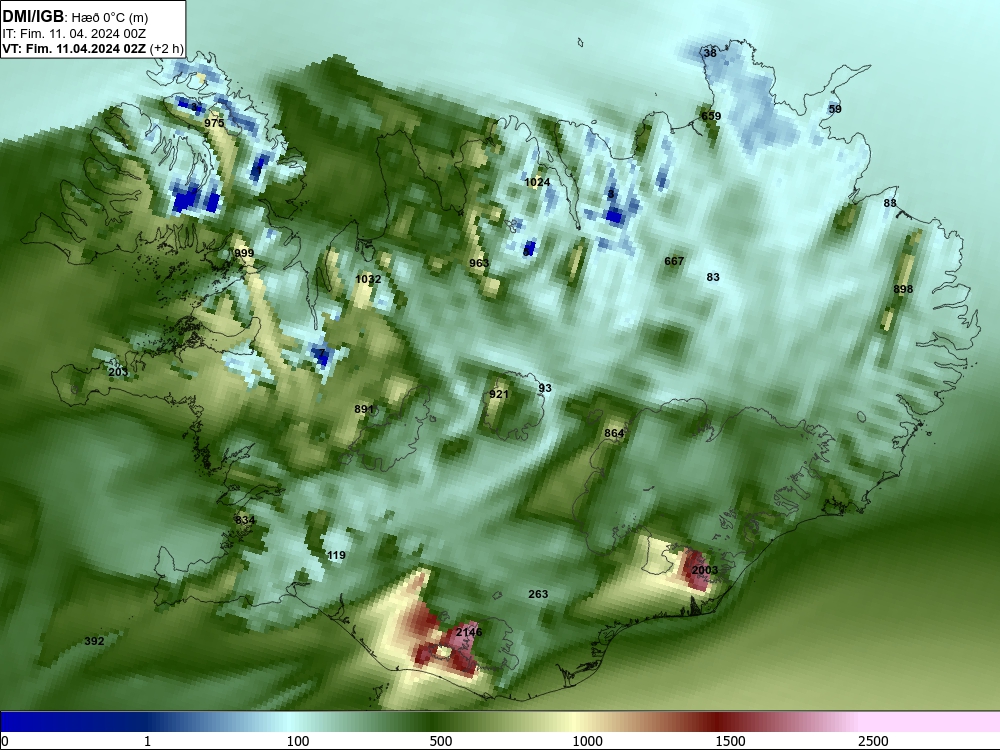Select the 59 value on the map
Screen dimensions: 1000x750
pos(835,109)
